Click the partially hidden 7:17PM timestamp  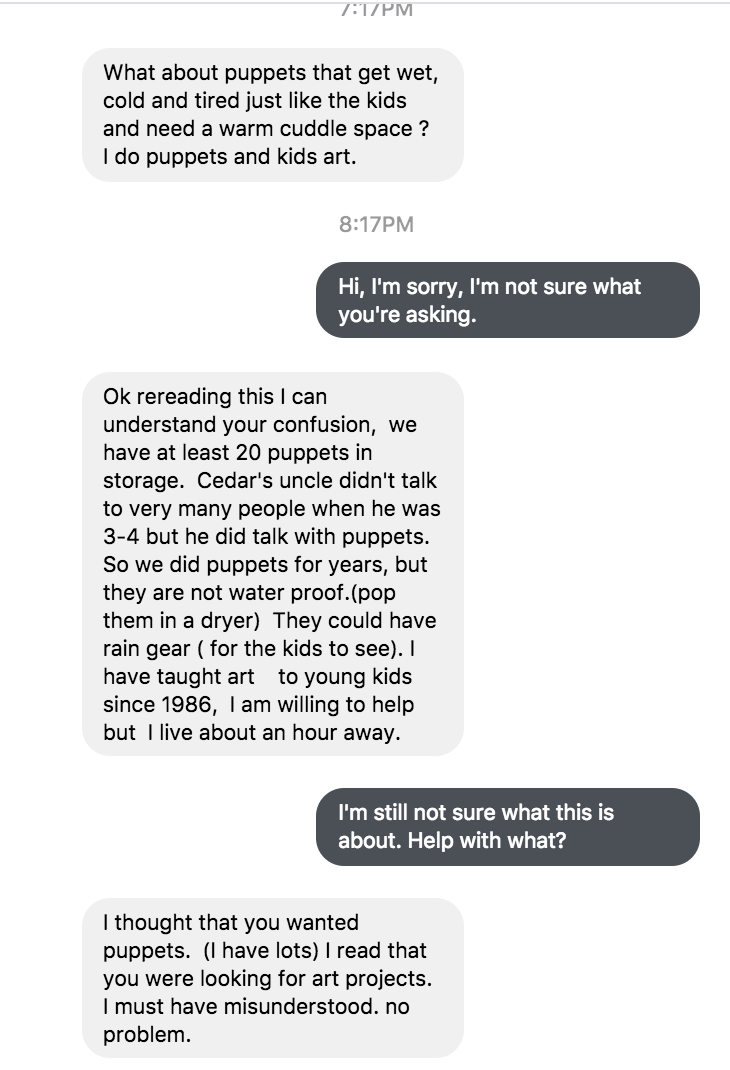coord(377,9)
